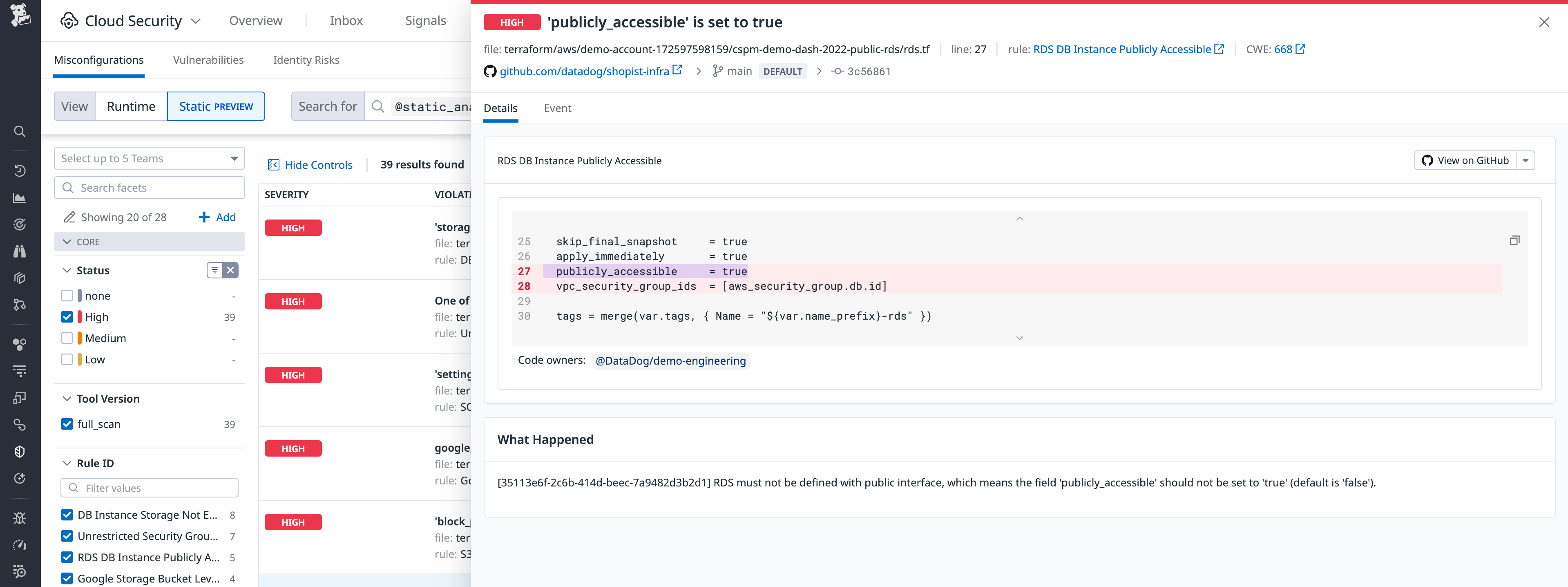Viewport: 1568px width, 587px height.
Task: Enable the Medium status checkbox
Action: tap(67, 338)
